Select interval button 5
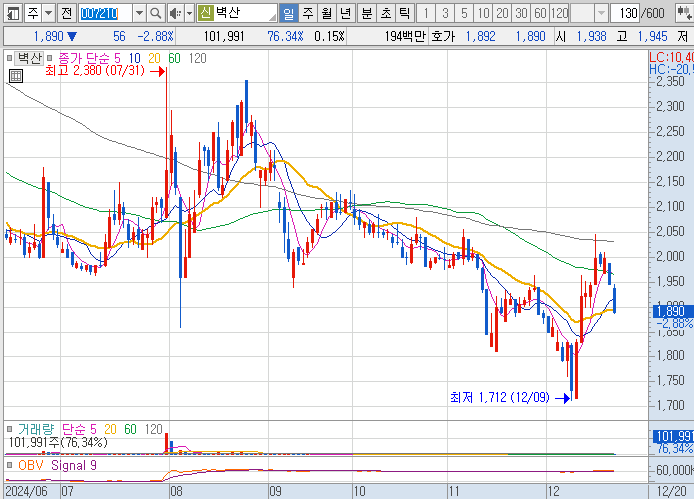Viewport: 694px width, 499px height. pos(464,14)
